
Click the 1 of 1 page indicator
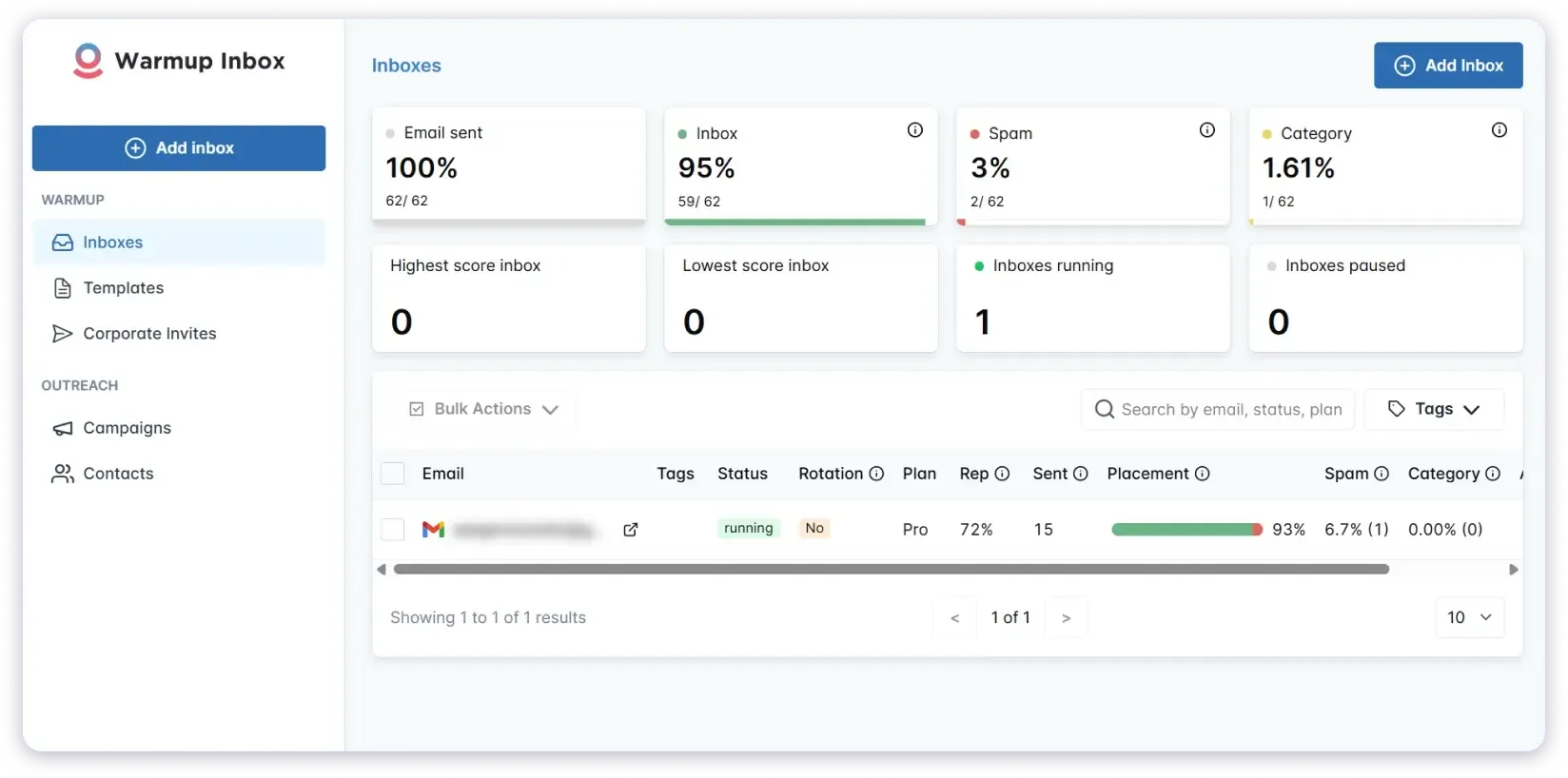[x=1010, y=618]
